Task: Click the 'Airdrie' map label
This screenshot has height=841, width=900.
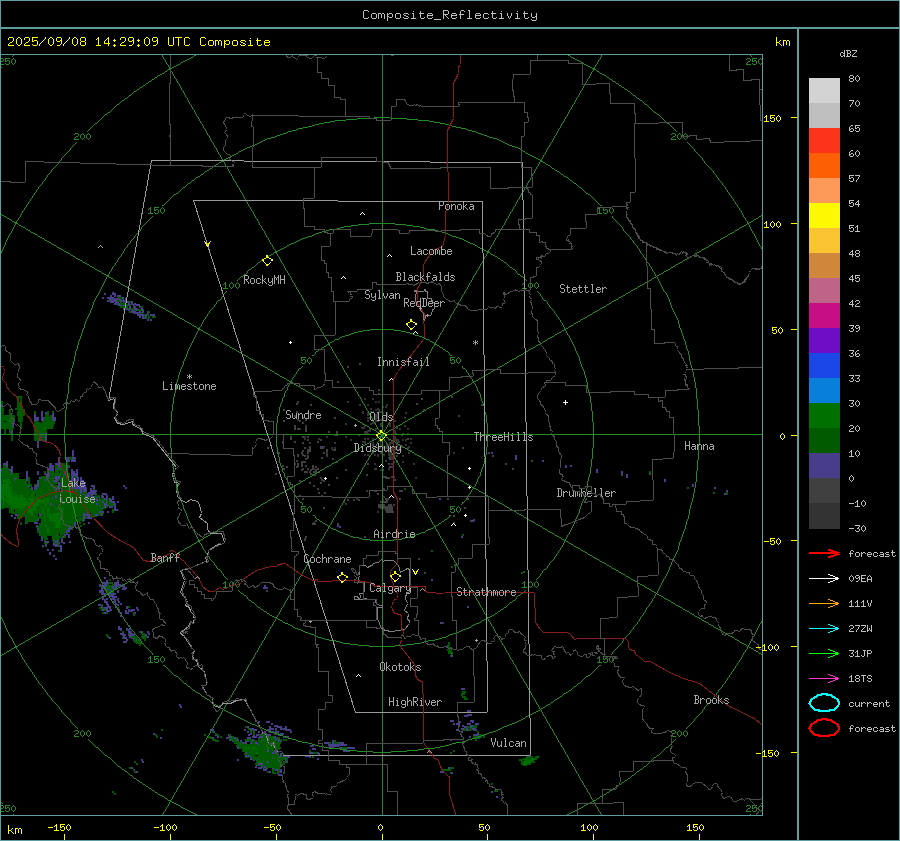Action: tap(394, 534)
